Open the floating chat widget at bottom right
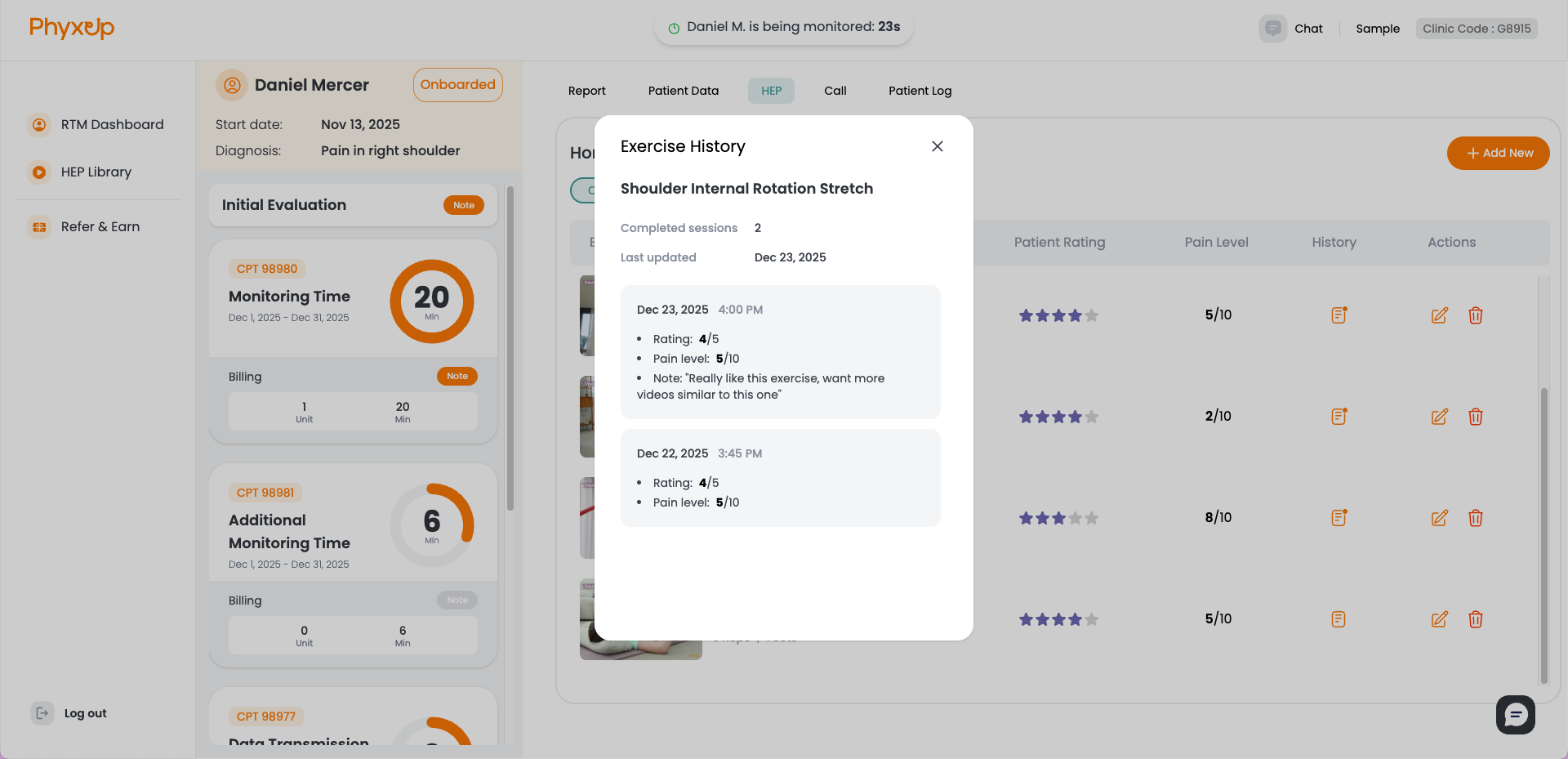The image size is (1568, 759). coord(1516,715)
